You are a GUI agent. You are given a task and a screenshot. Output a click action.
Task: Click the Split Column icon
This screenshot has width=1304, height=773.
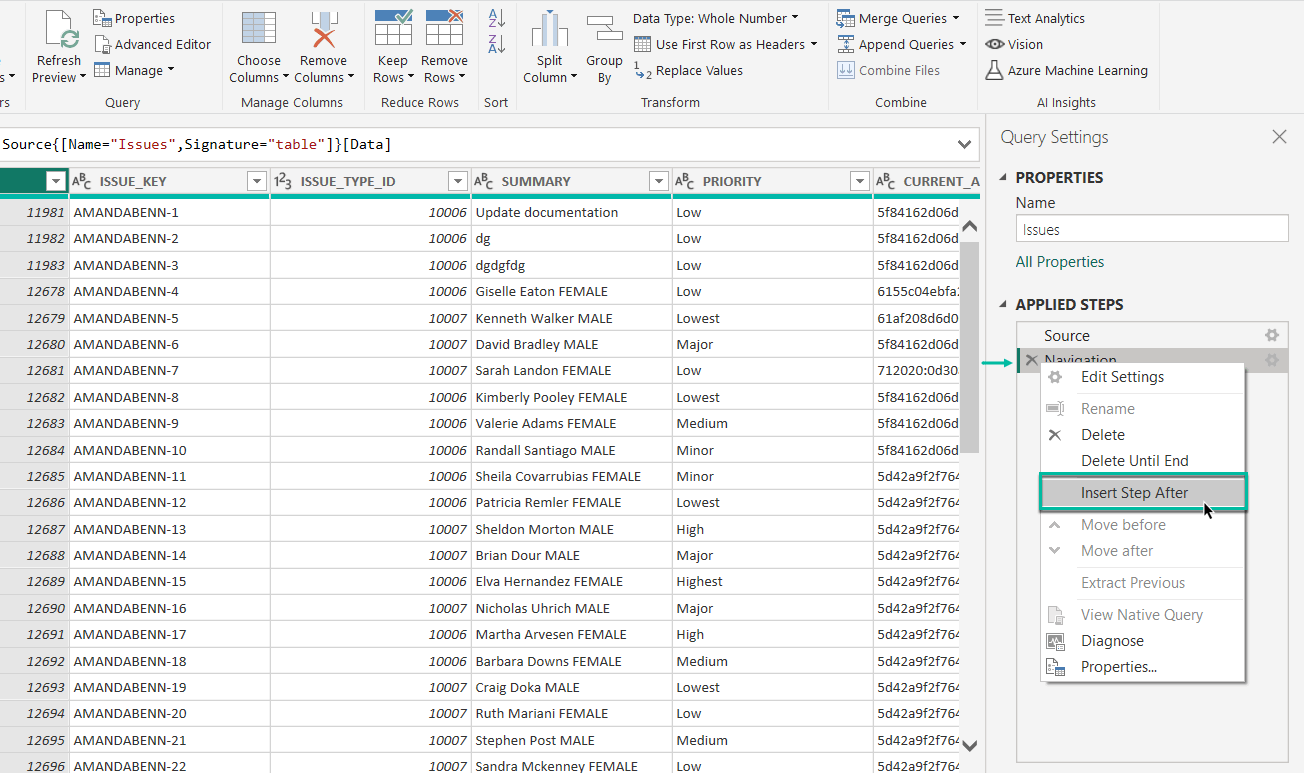point(549,30)
